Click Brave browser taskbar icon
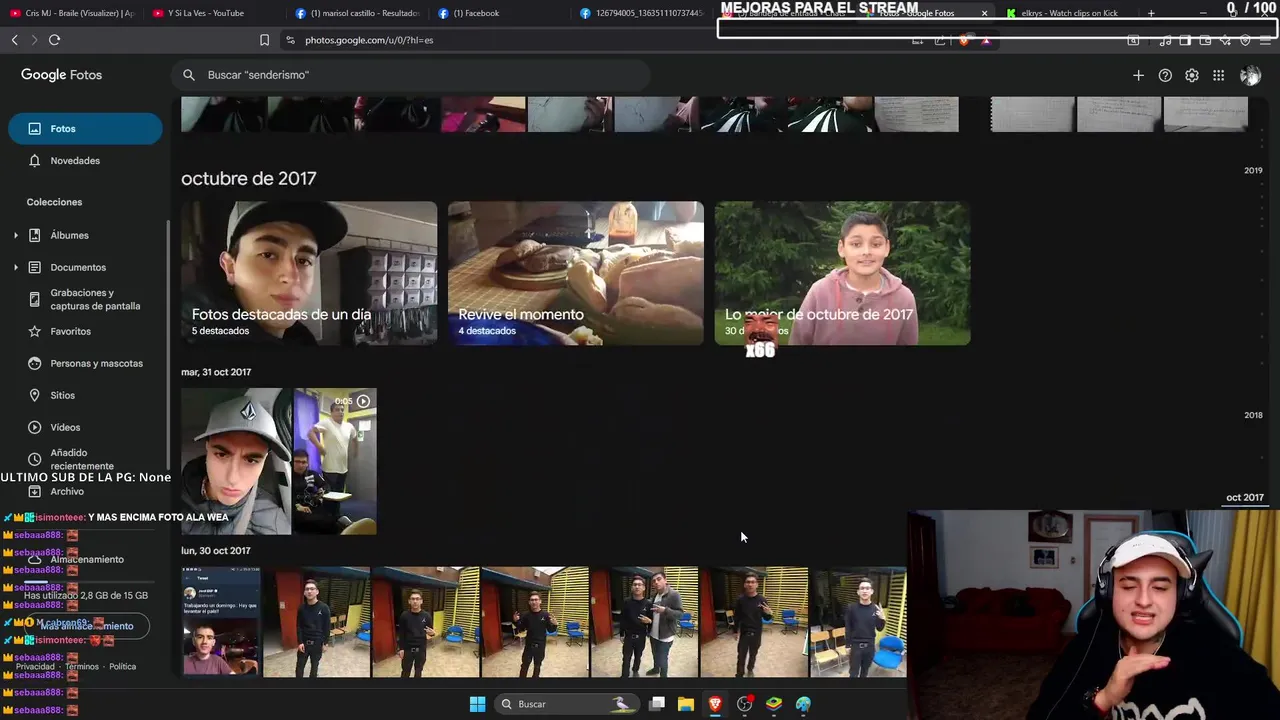Viewport: 1280px width, 720px height. 715,704
